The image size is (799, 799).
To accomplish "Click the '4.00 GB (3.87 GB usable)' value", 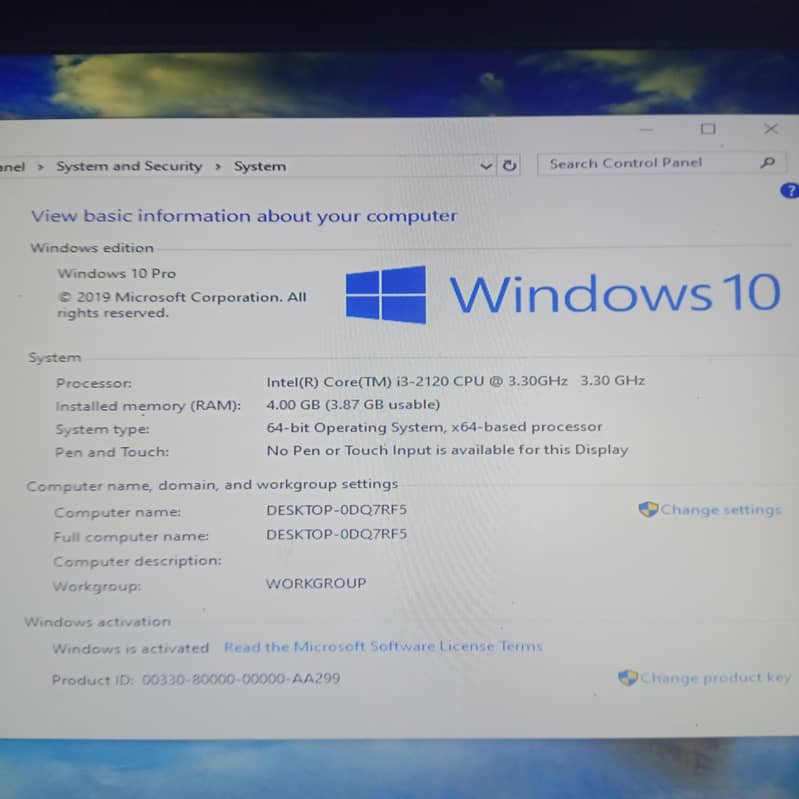I will (x=353, y=405).
